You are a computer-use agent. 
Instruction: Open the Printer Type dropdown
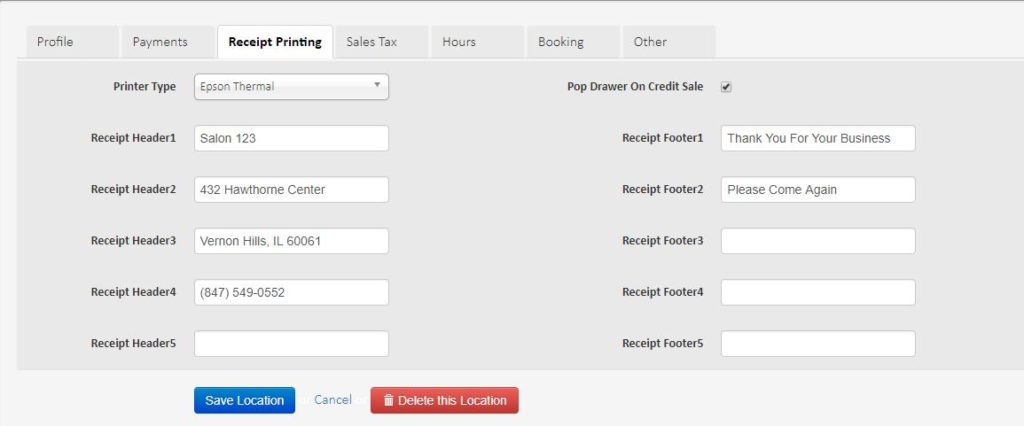click(x=291, y=87)
